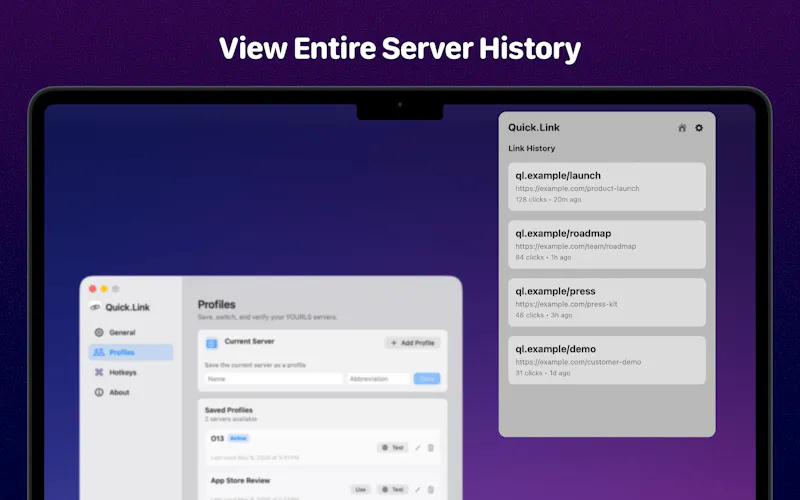The image size is (800, 500).
Task: Click the '46 clicks • 3h ago' text
Action: coord(543,315)
